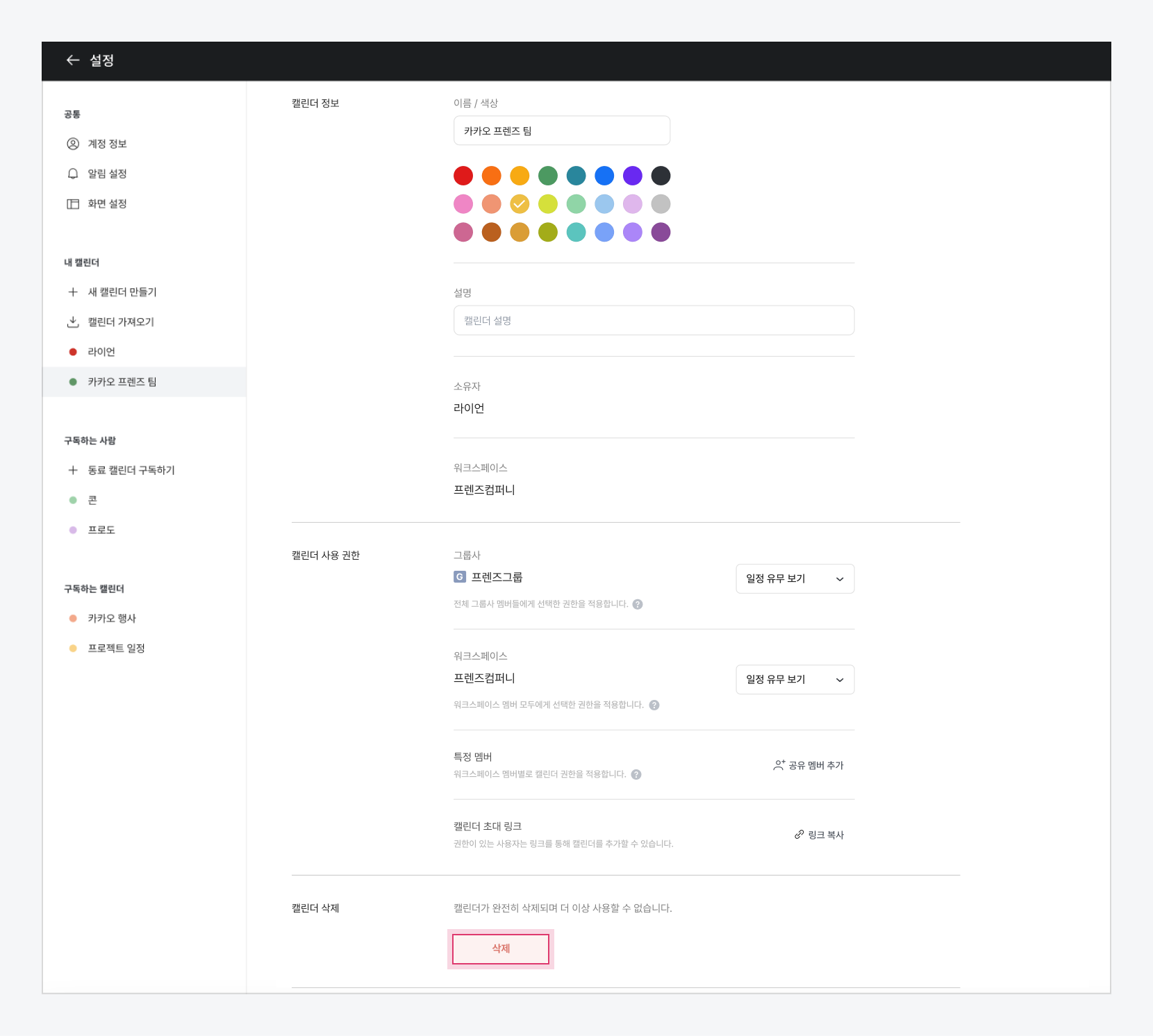Screen dimensions: 1153x1036
Task: Click the 캘린더 설명 input field
Action: [x=654, y=321]
